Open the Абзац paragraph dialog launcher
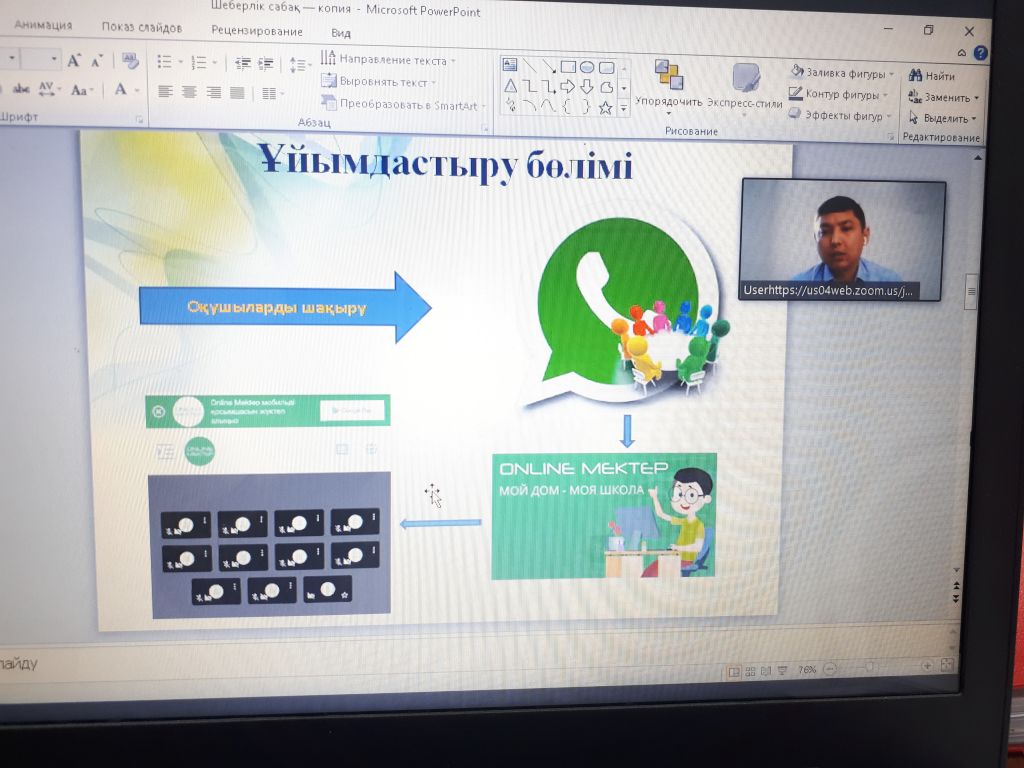Image resolution: width=1024 pixels, height=768 pixels. pos(485,129)
